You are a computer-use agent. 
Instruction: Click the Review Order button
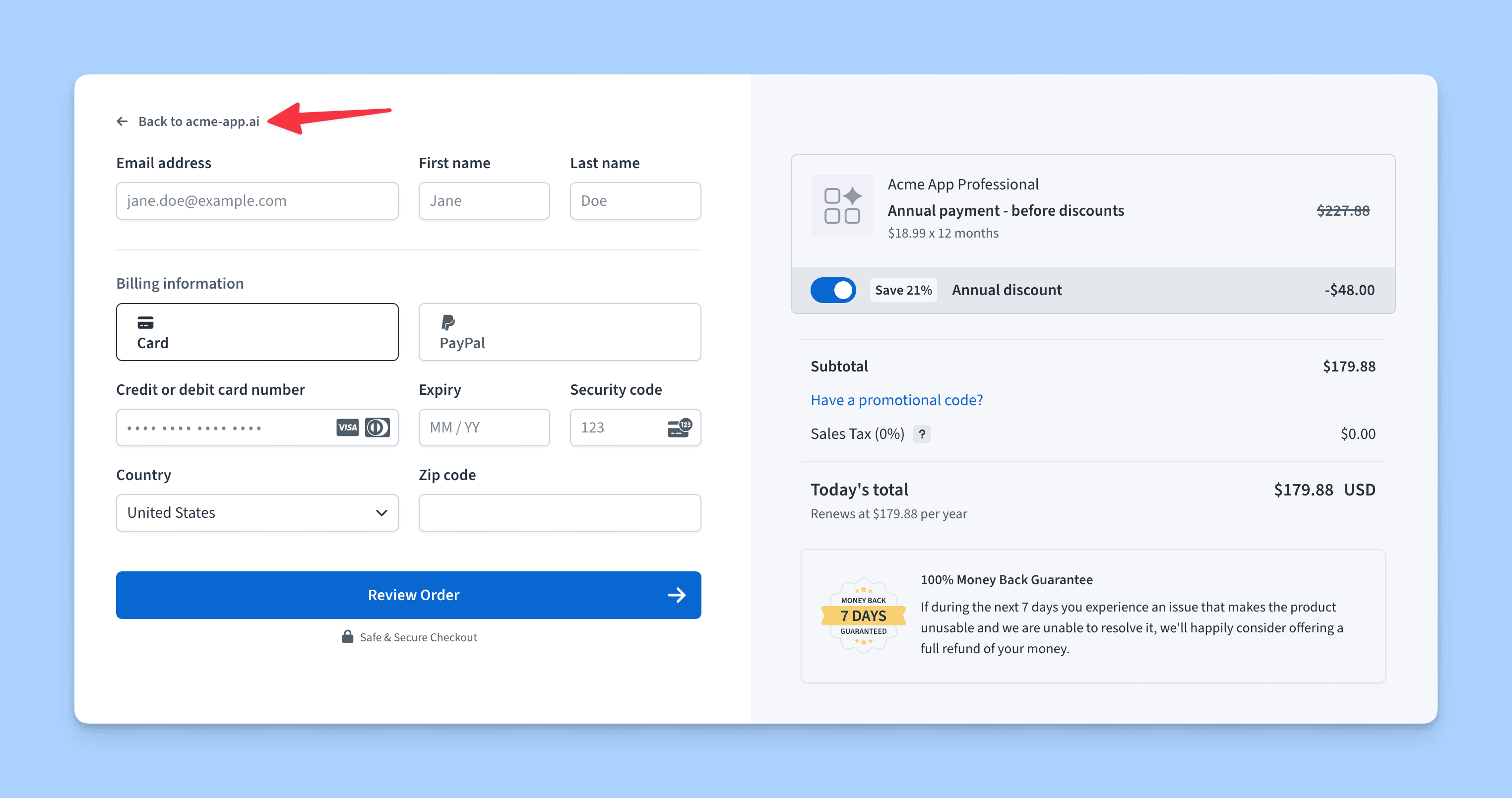pos(409,595)
